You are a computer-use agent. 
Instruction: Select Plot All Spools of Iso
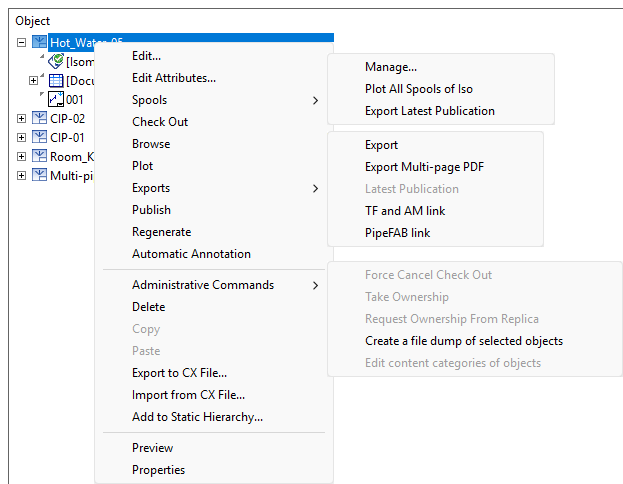pos(418,89)
